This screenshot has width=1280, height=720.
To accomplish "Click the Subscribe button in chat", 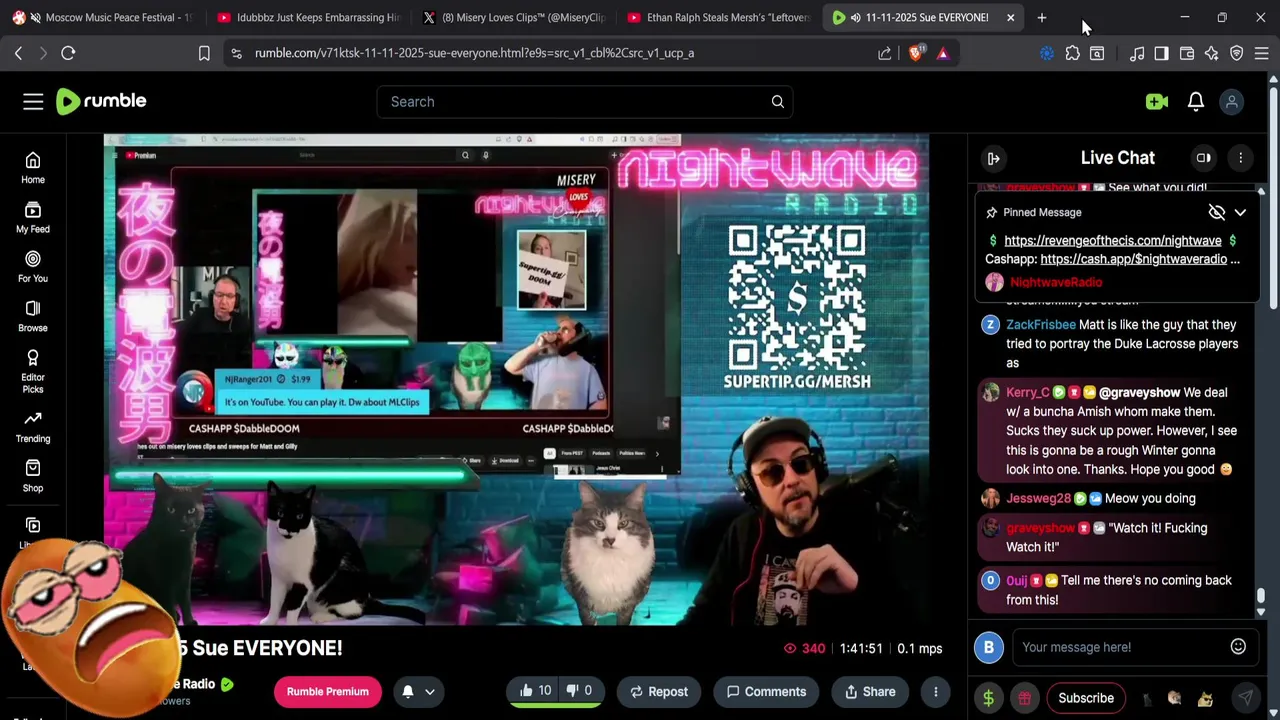I will (1086, 698).
